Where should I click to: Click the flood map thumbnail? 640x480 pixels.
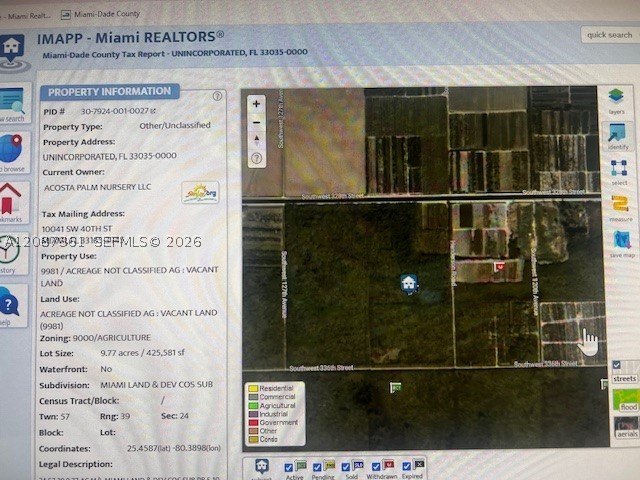point(626,400)
